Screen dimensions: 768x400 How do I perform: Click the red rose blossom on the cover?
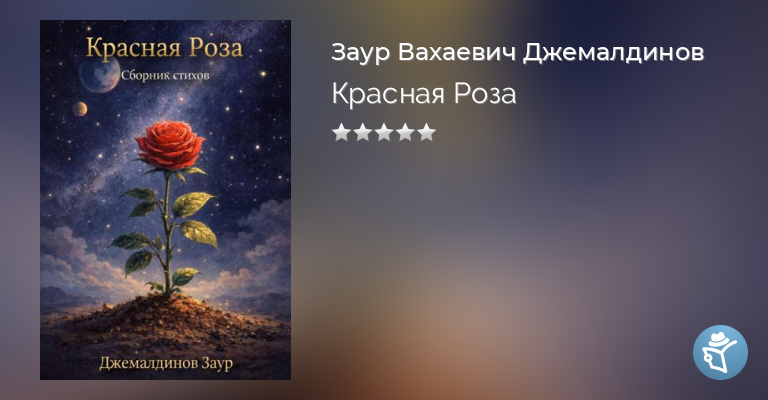[170, 145]
